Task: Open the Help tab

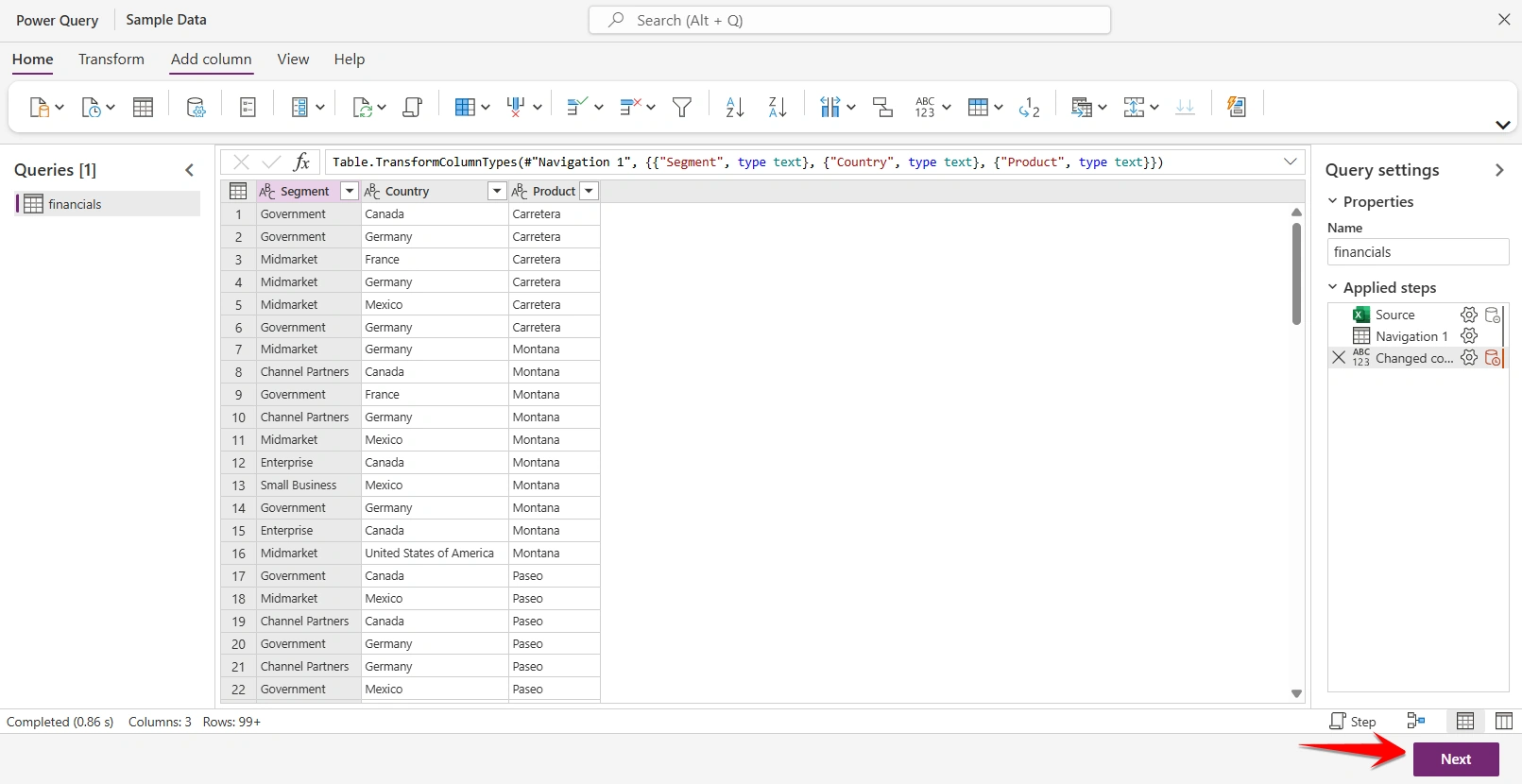Action: [350, 60]
